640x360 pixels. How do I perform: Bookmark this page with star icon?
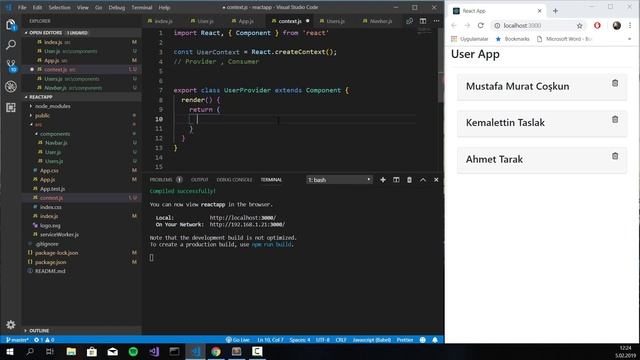(579, 26)
